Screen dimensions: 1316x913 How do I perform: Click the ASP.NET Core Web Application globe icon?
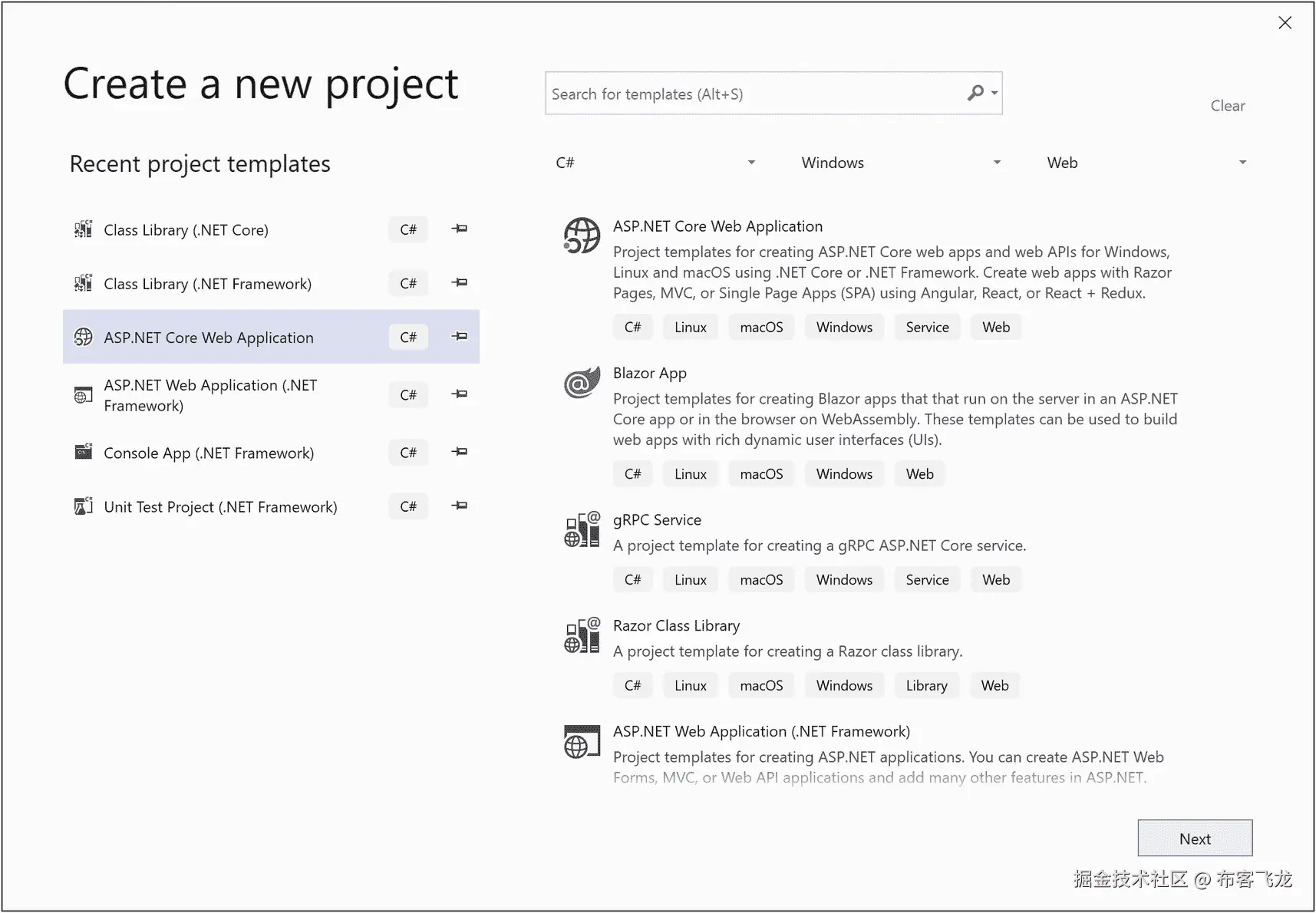point(582,236)
